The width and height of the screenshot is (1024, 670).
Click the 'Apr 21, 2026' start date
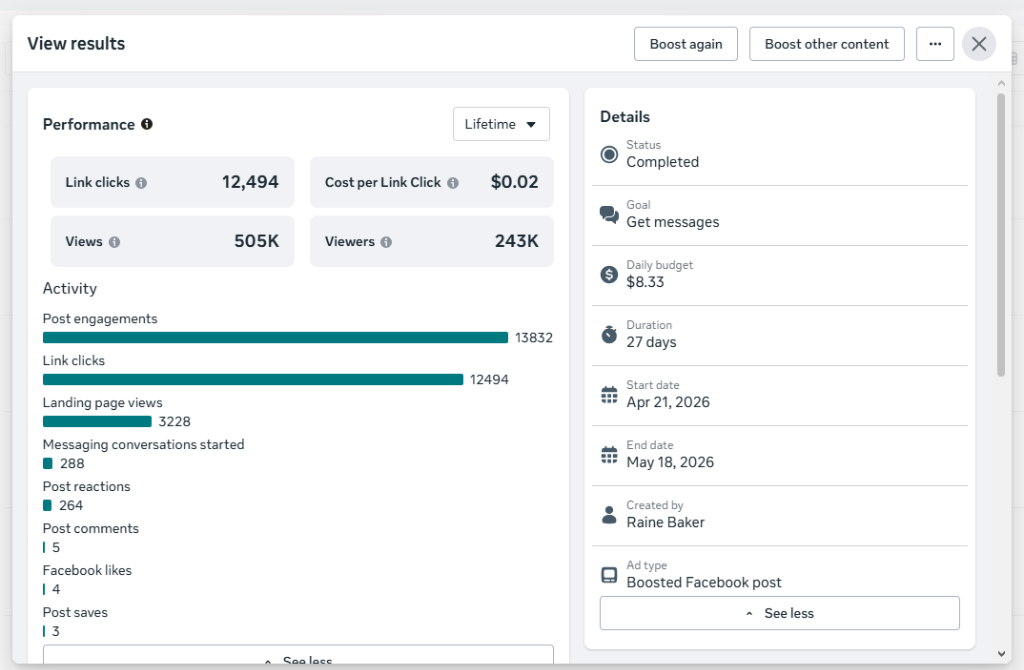pos(668,402)
